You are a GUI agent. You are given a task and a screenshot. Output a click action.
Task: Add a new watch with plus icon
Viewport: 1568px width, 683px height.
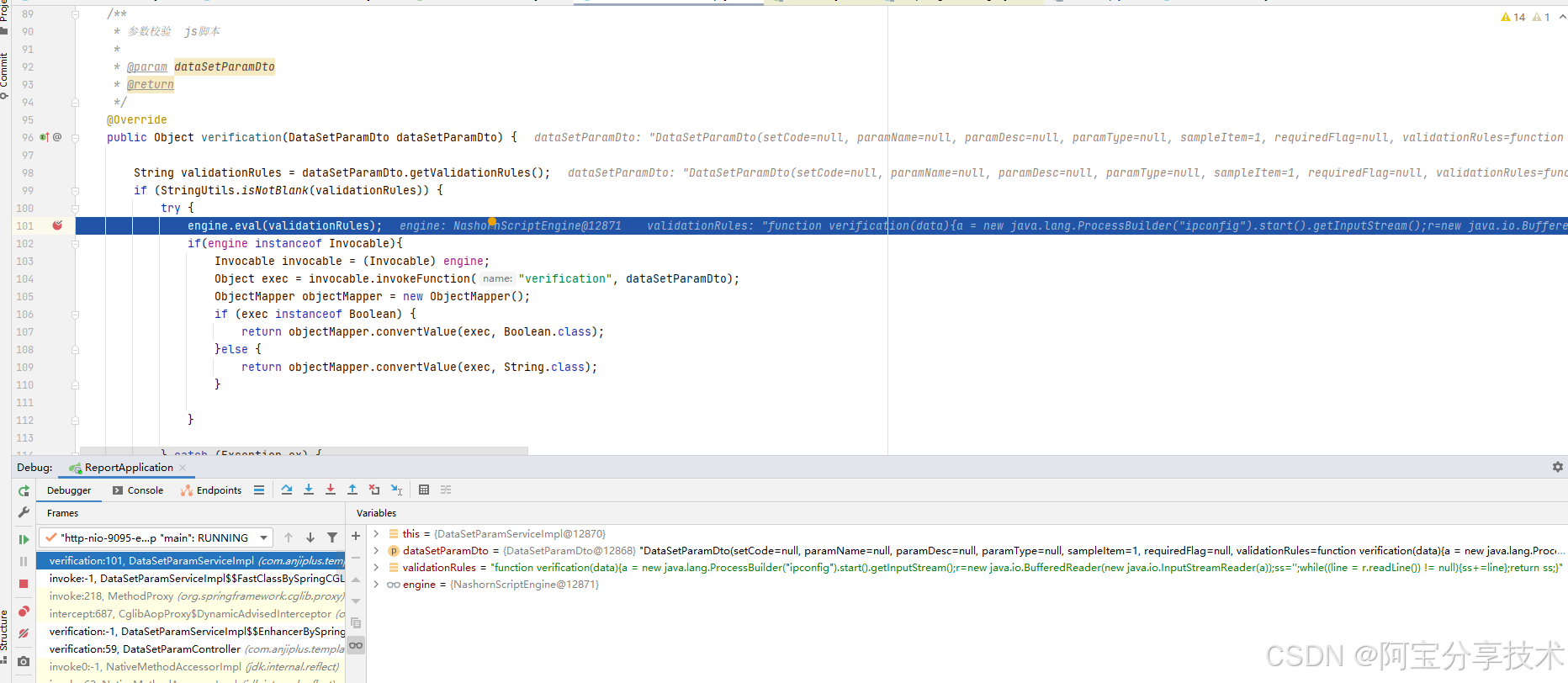(356, 536)
